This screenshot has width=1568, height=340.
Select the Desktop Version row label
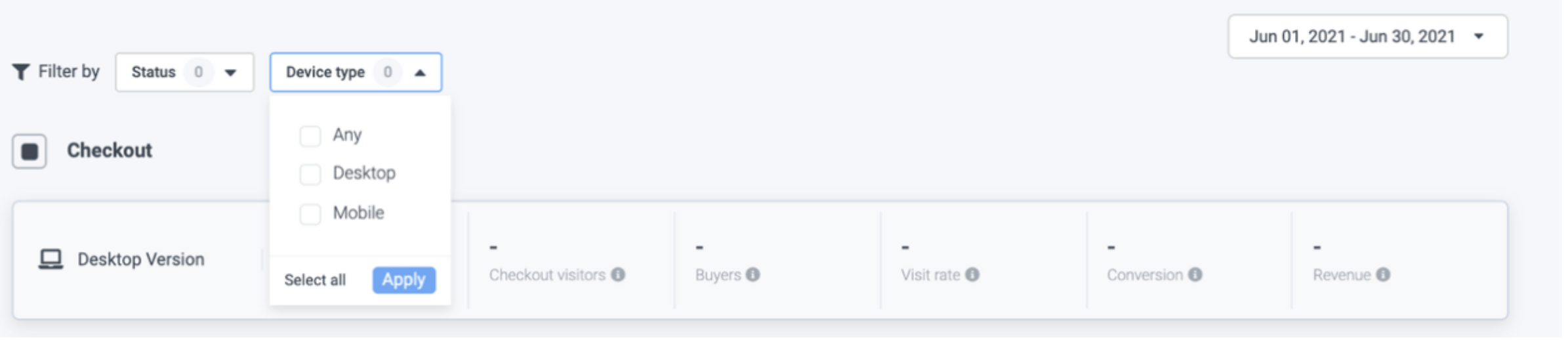point(141,259)
